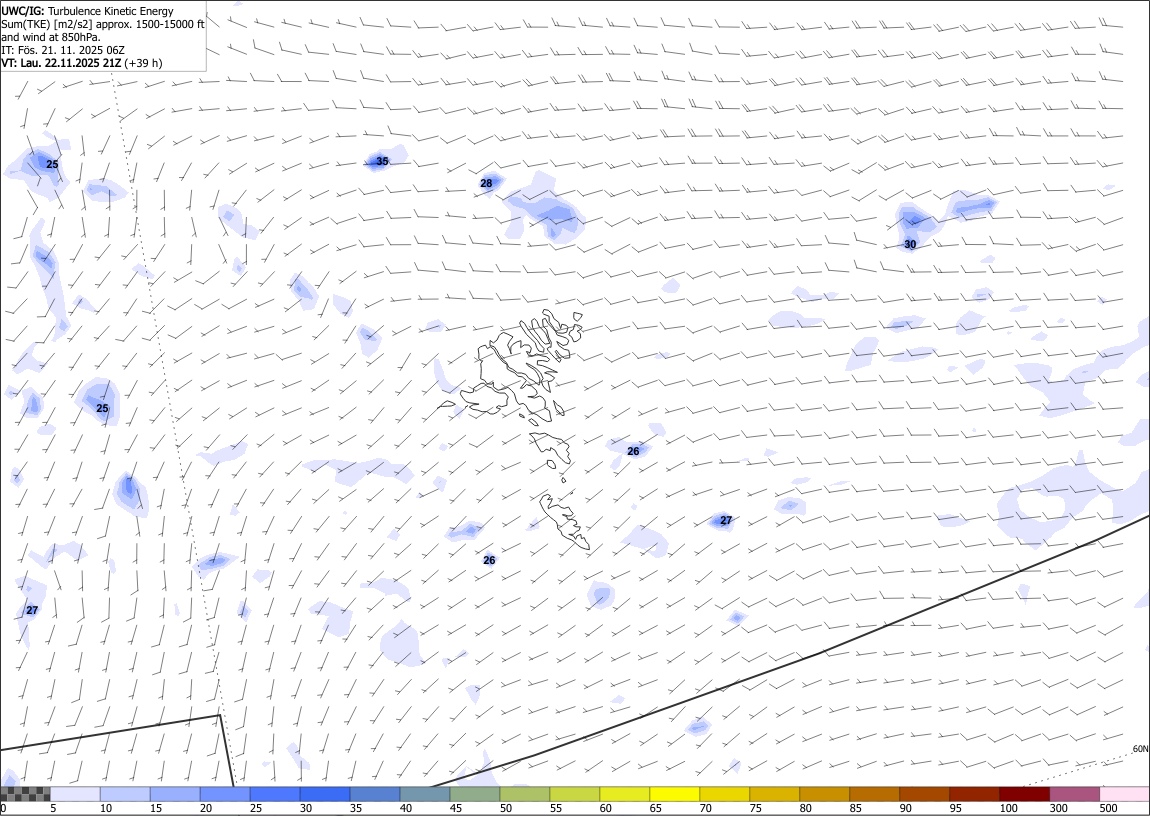Select the 45–50 grey-green legend swatch
Image resolution: width=1150 pixels, height=816 pixels.
click(475, 794)
